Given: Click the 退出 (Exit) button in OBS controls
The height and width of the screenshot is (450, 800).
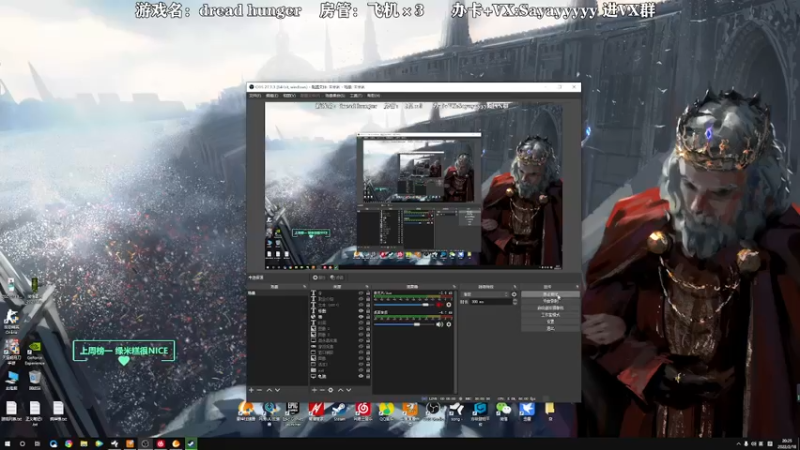Looking at the screenshot, I should click(x=551, y=328).
